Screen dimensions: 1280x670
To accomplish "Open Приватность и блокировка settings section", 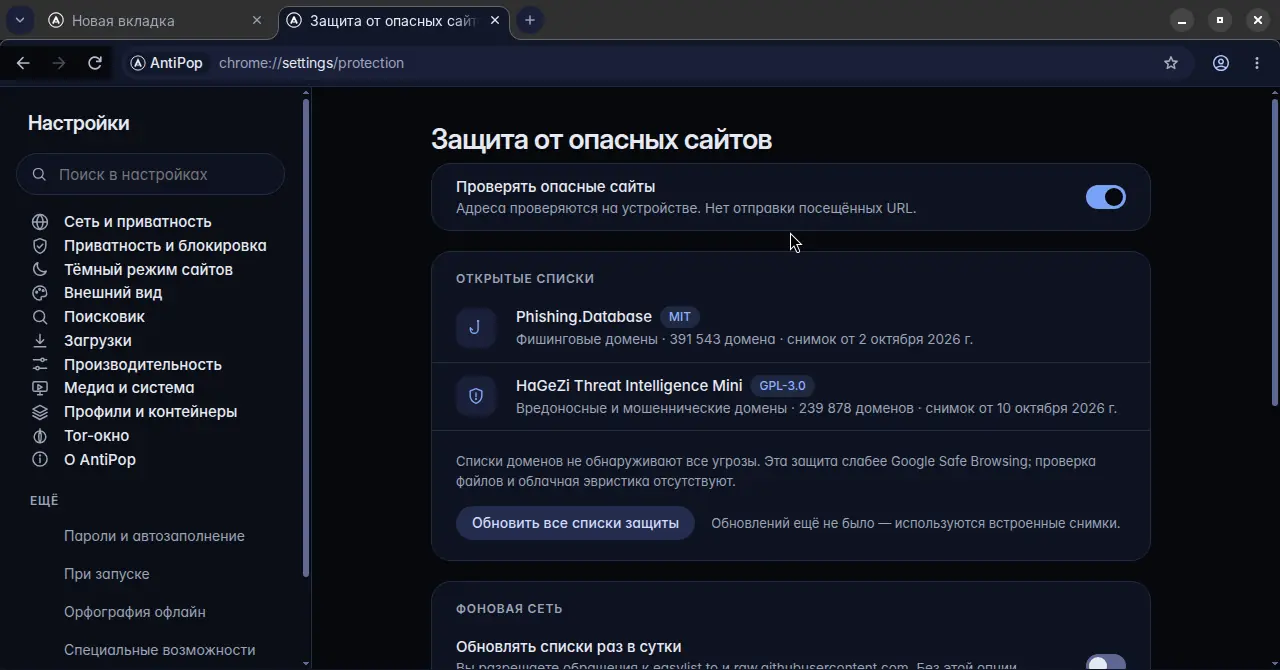I will [x=165, y=245].
